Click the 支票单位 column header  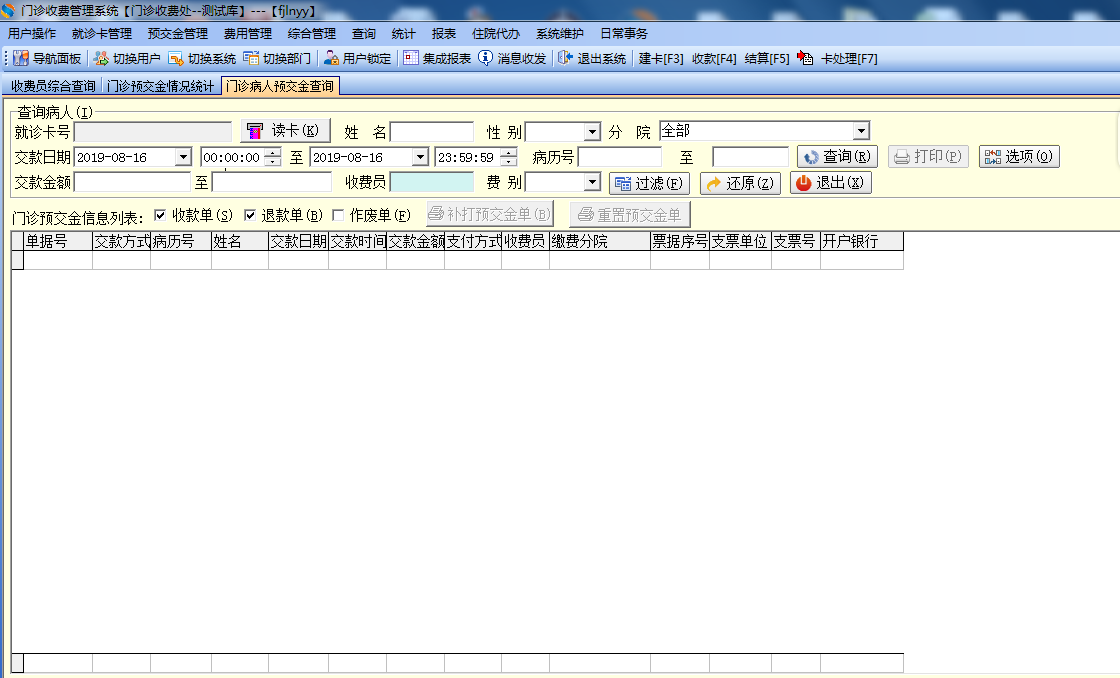click(x=740, y=241)
